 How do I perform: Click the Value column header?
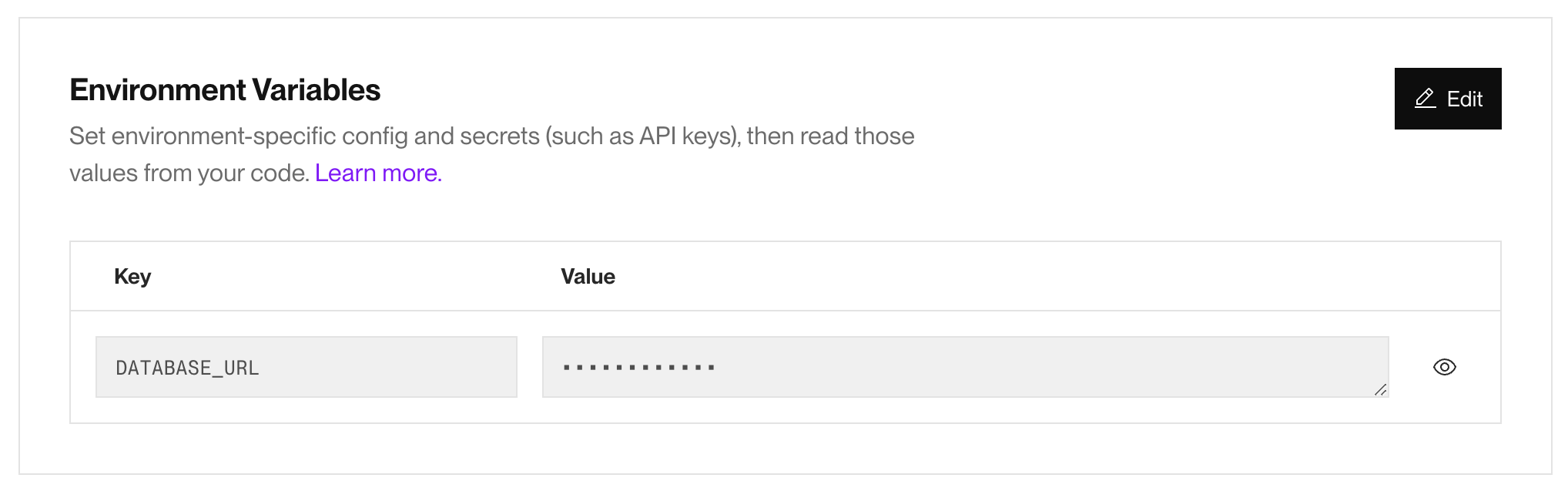(588, 276)
